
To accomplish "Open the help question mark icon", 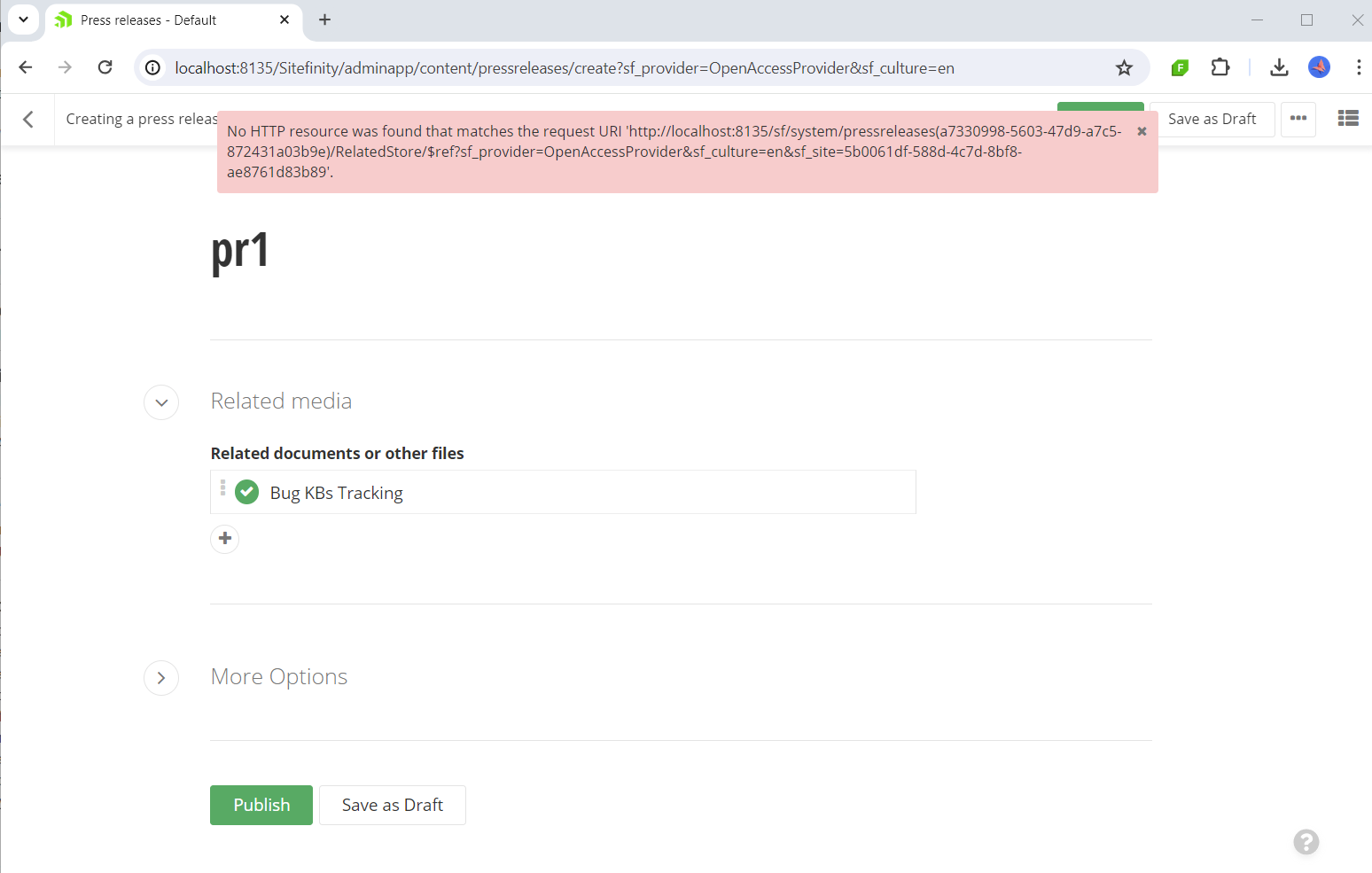I will coord(1306,842).
